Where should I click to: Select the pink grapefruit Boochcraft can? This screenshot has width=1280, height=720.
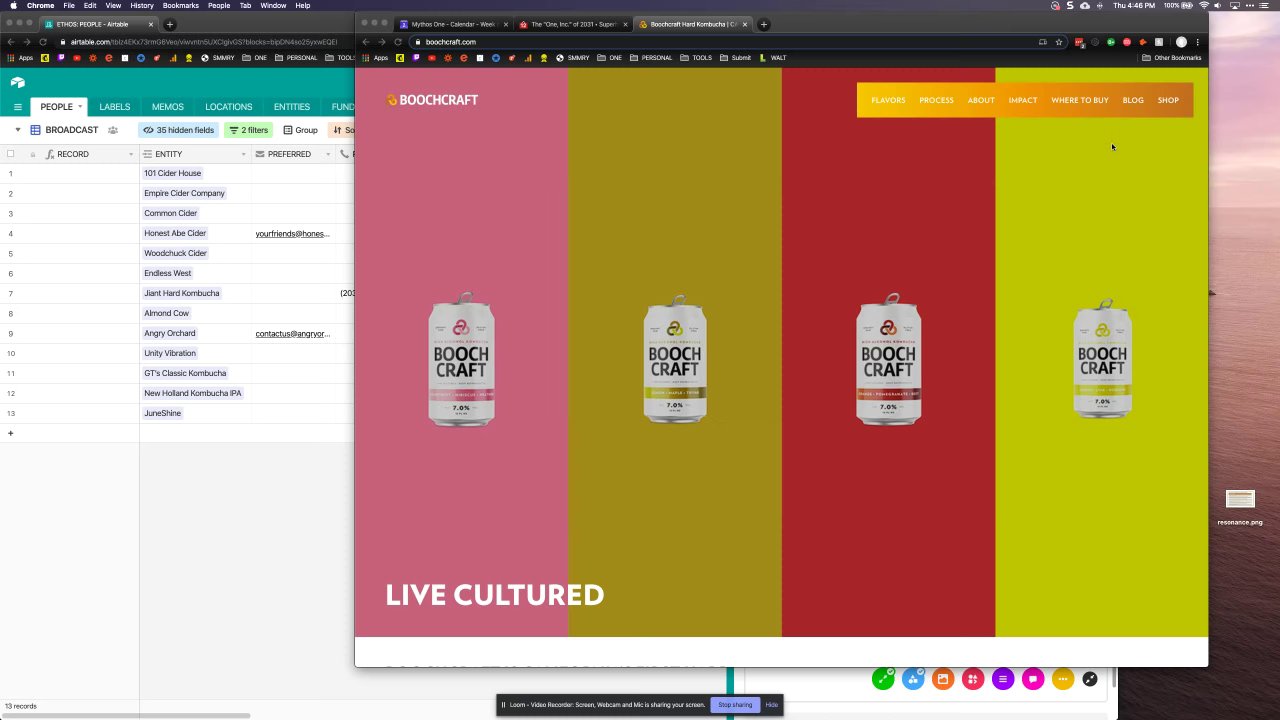point(462,360)
